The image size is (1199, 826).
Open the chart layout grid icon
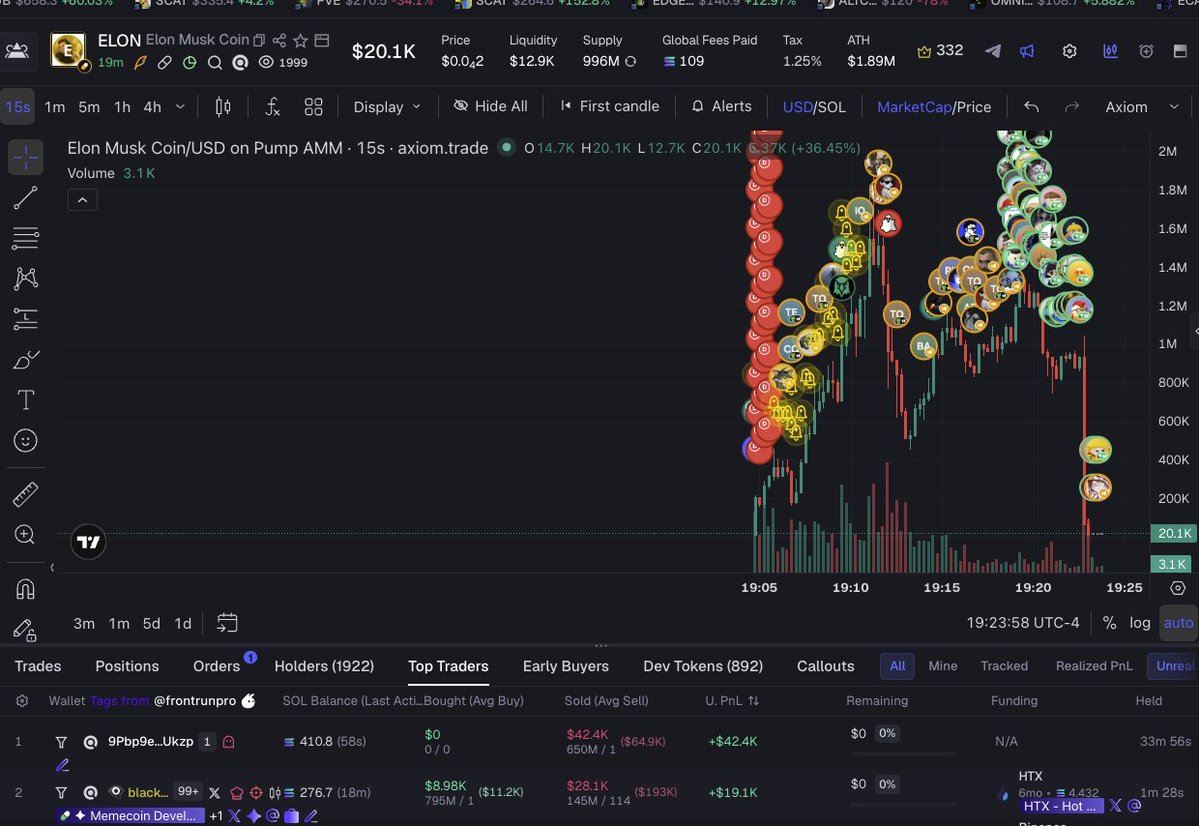click(314, 106)
